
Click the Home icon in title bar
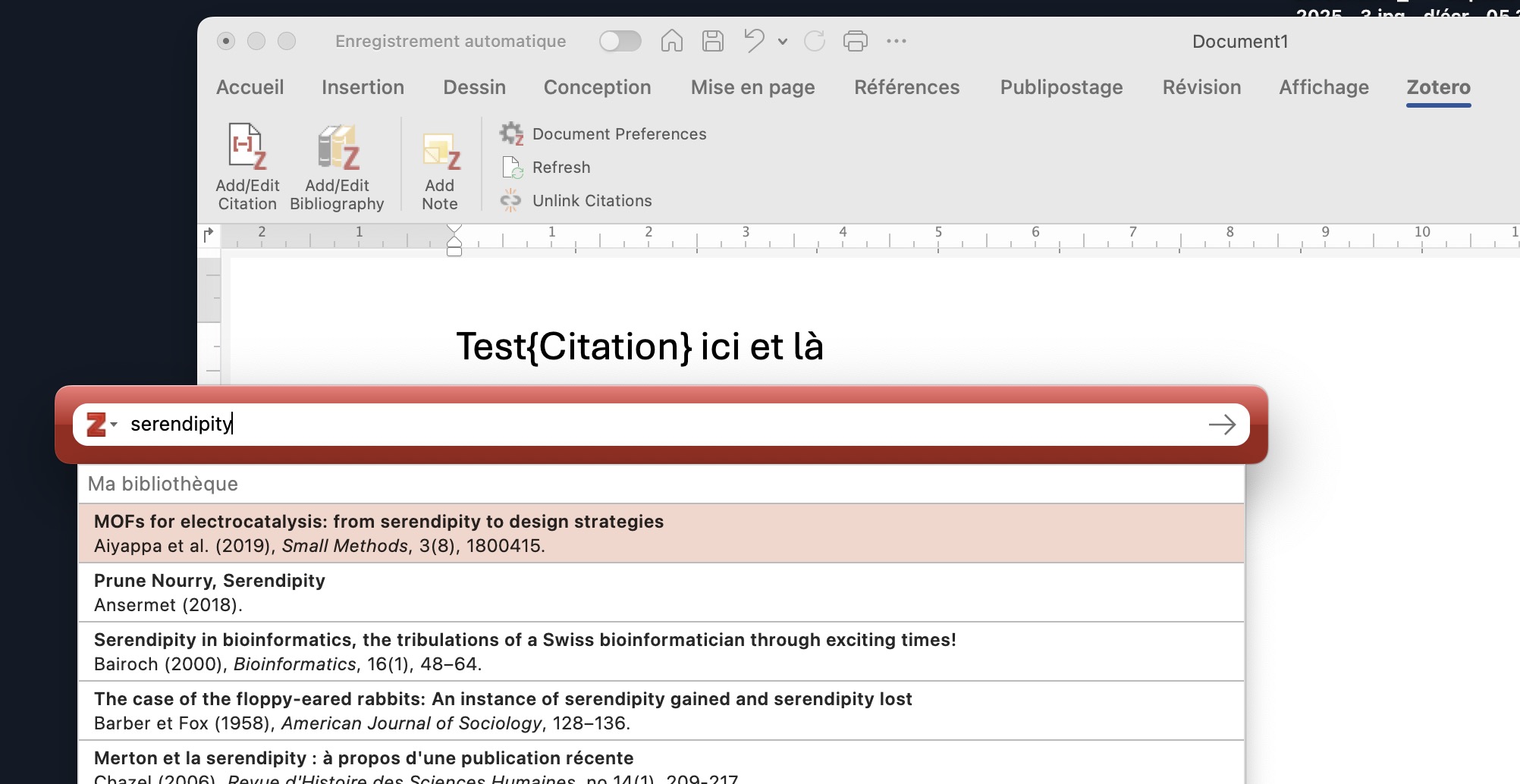[671, 41]
